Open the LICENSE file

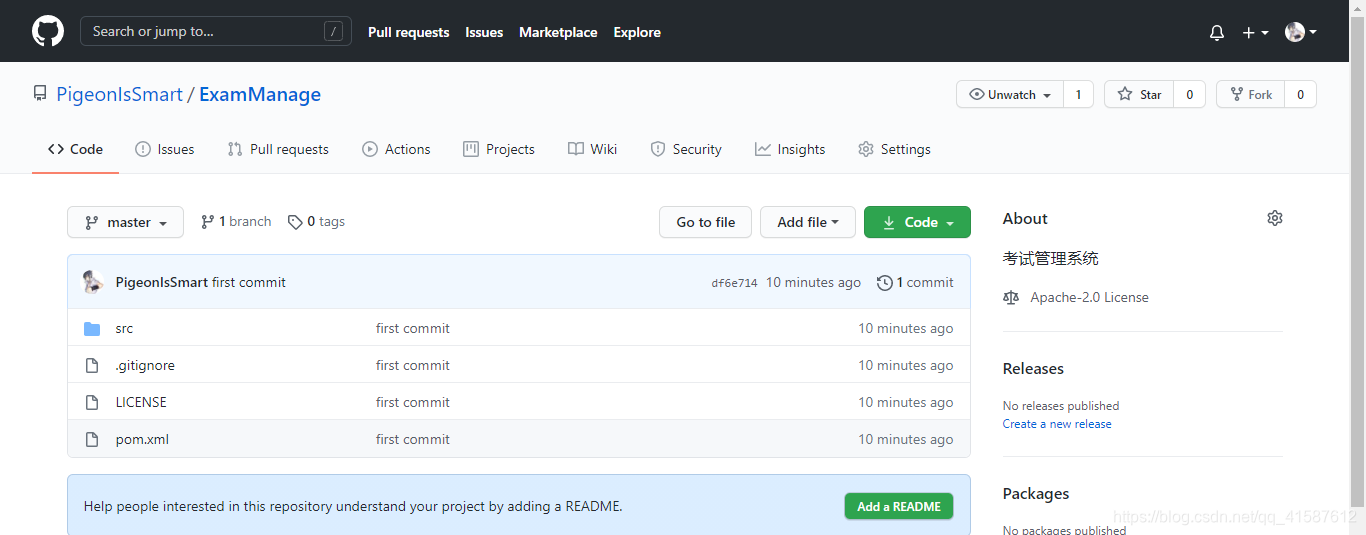141,402
